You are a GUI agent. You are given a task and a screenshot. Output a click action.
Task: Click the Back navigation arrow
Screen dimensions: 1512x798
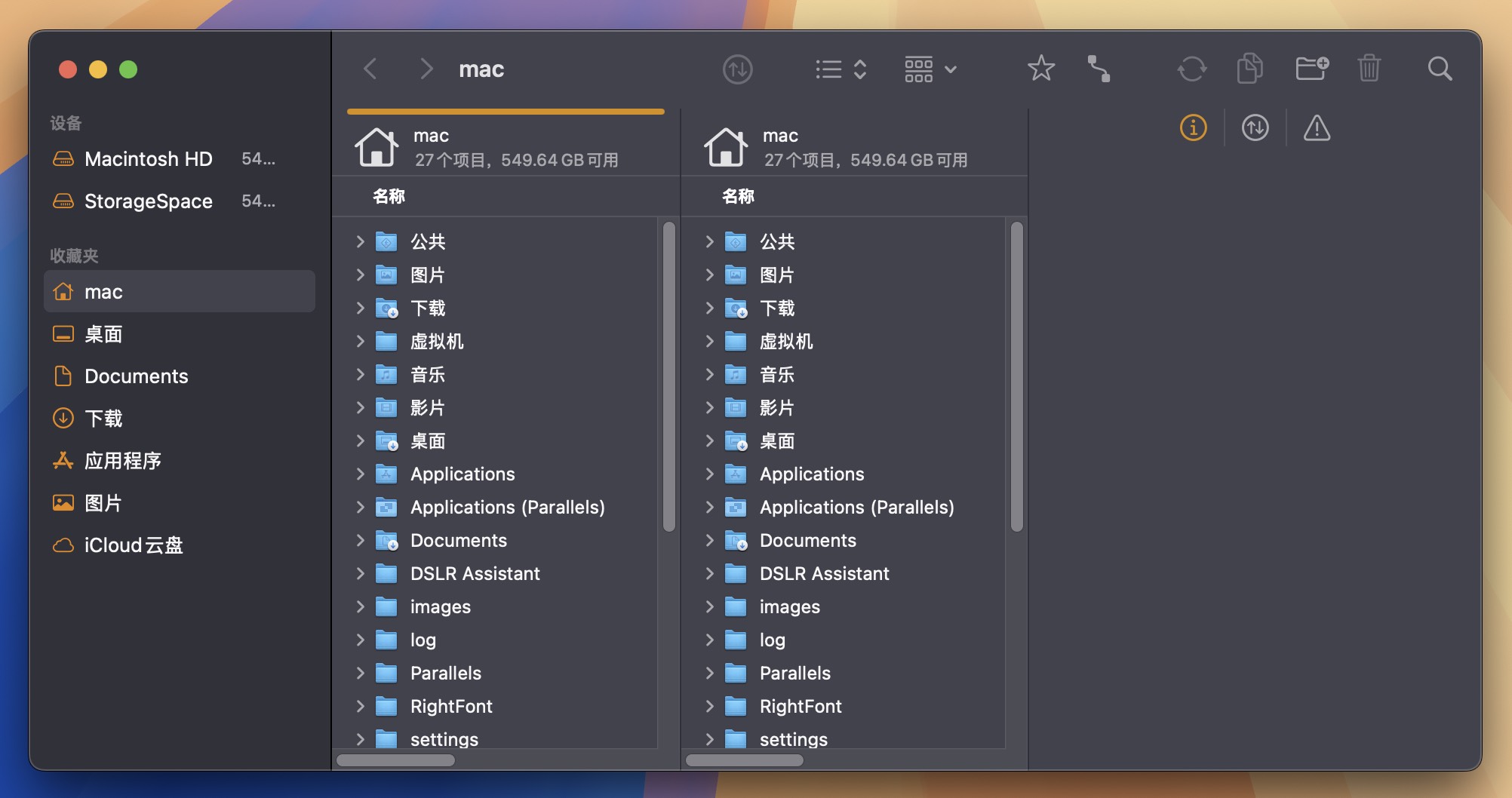370,69
